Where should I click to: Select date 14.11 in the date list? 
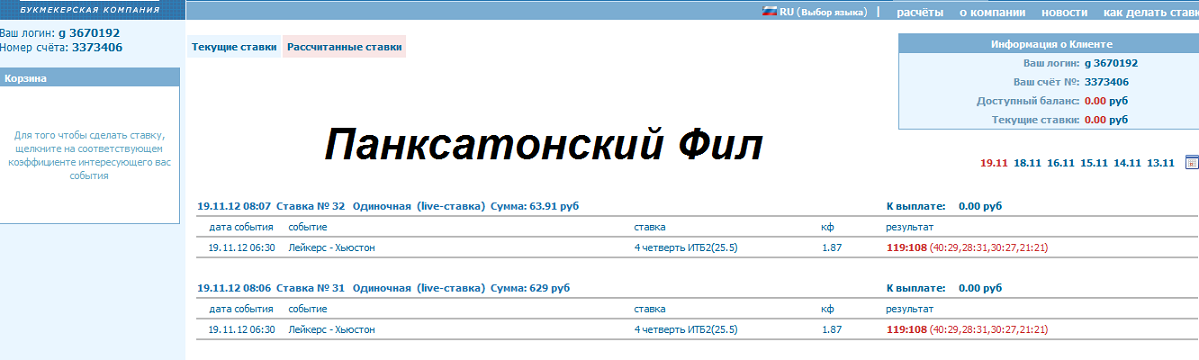coord(1128,163)
